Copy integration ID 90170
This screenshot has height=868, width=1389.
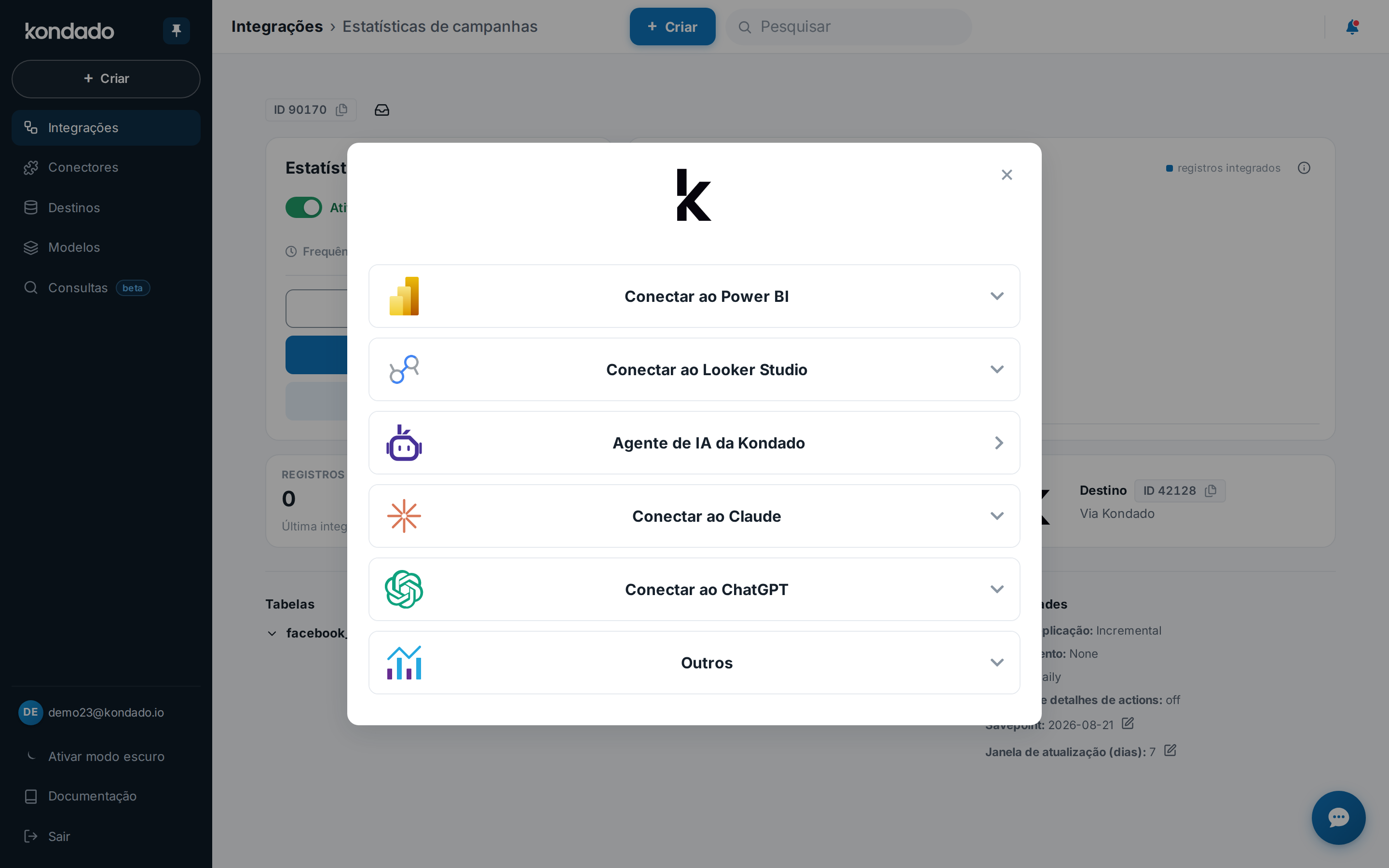point(342,109)
